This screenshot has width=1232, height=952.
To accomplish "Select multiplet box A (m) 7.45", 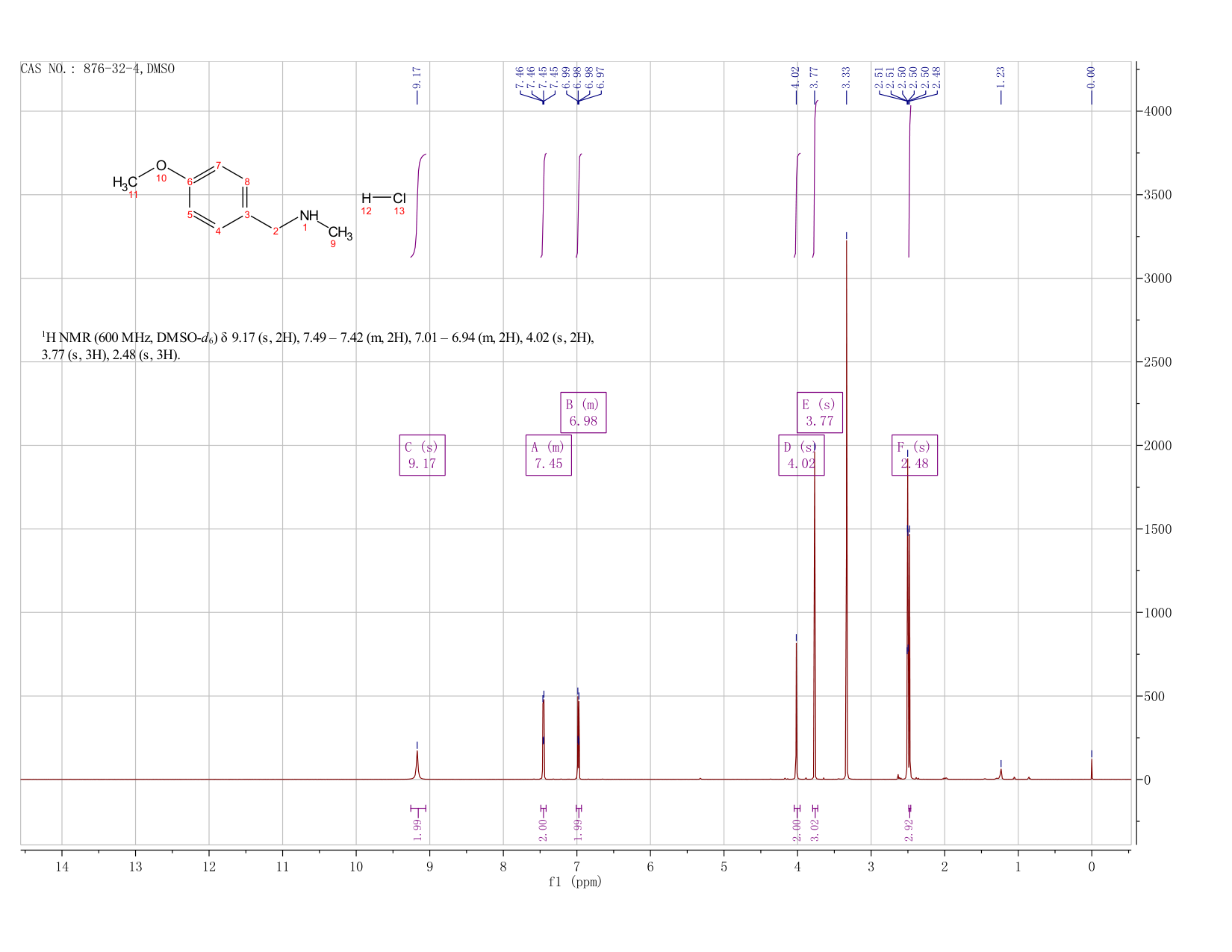I will (x=549, y=455).
